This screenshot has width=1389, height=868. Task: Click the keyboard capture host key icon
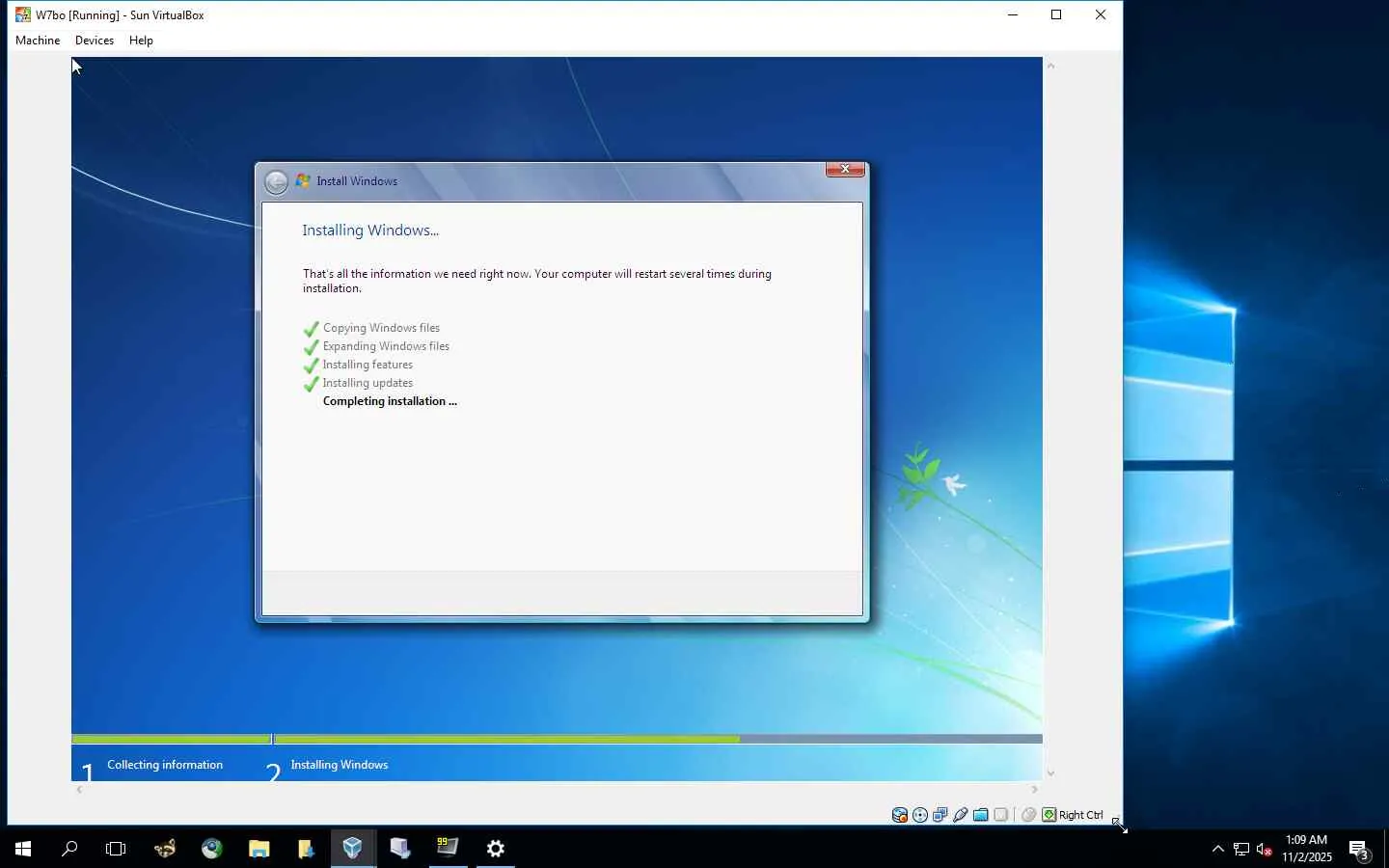tap(1049, 815)
